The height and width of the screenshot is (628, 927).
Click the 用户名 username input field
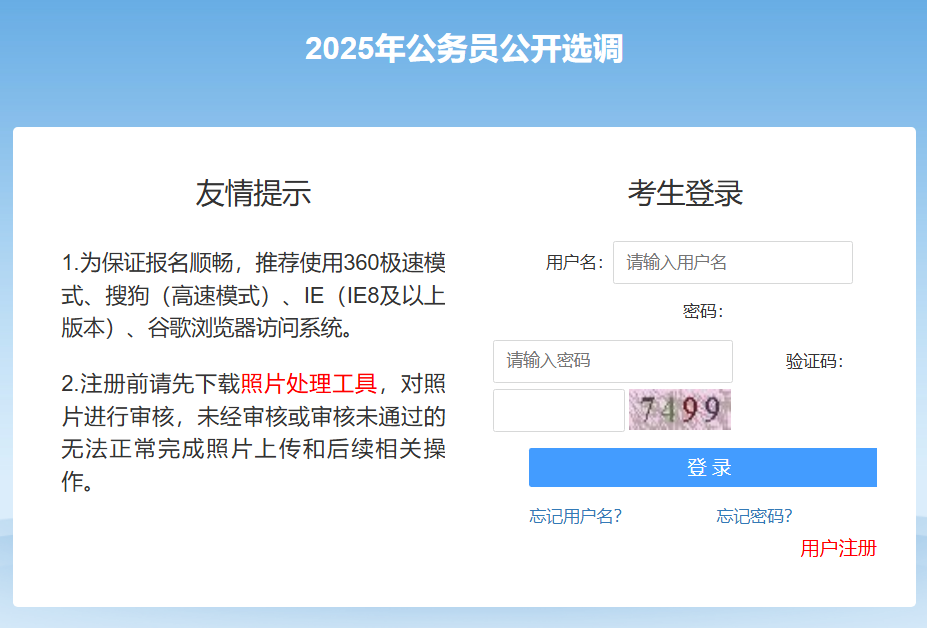[x=732, y=263]
